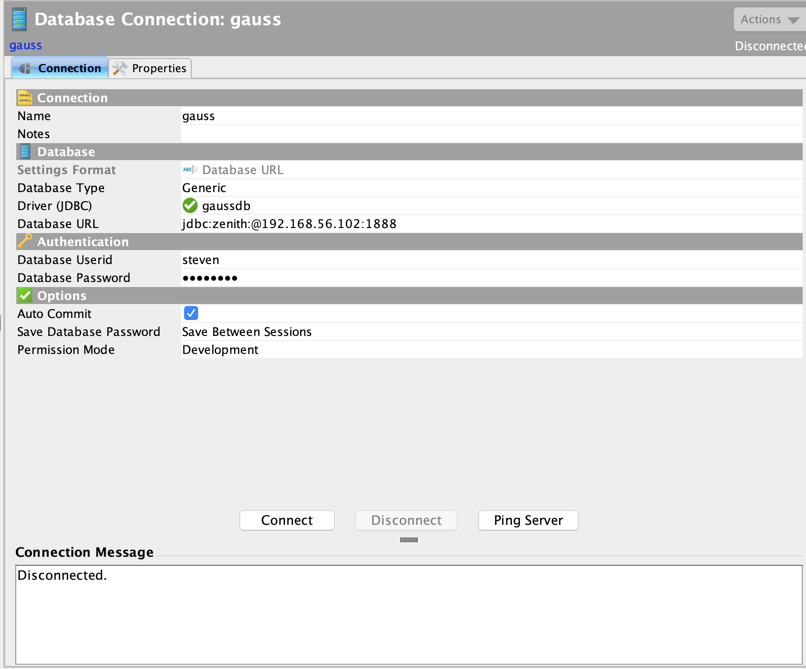Click the Properties tab wrench icon

click(120, 68)
